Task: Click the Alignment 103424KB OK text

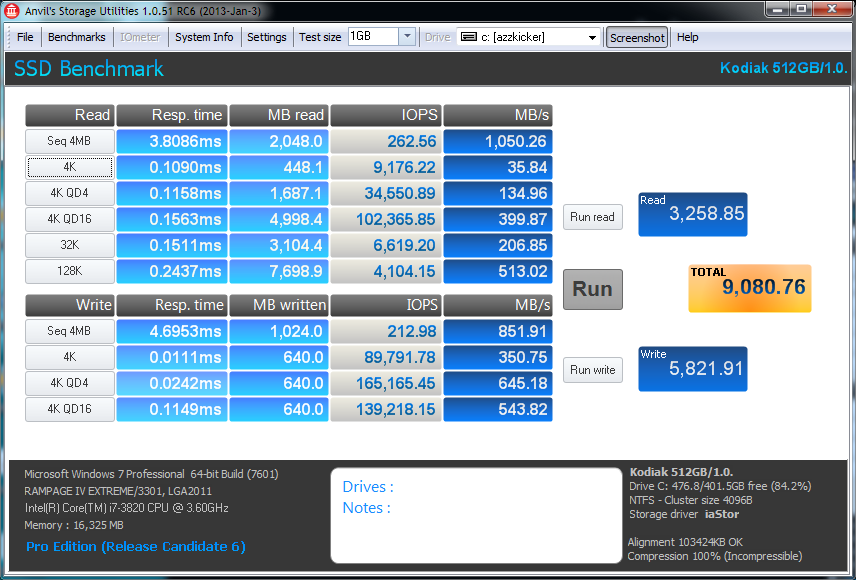Action: [x=685, y=542]
